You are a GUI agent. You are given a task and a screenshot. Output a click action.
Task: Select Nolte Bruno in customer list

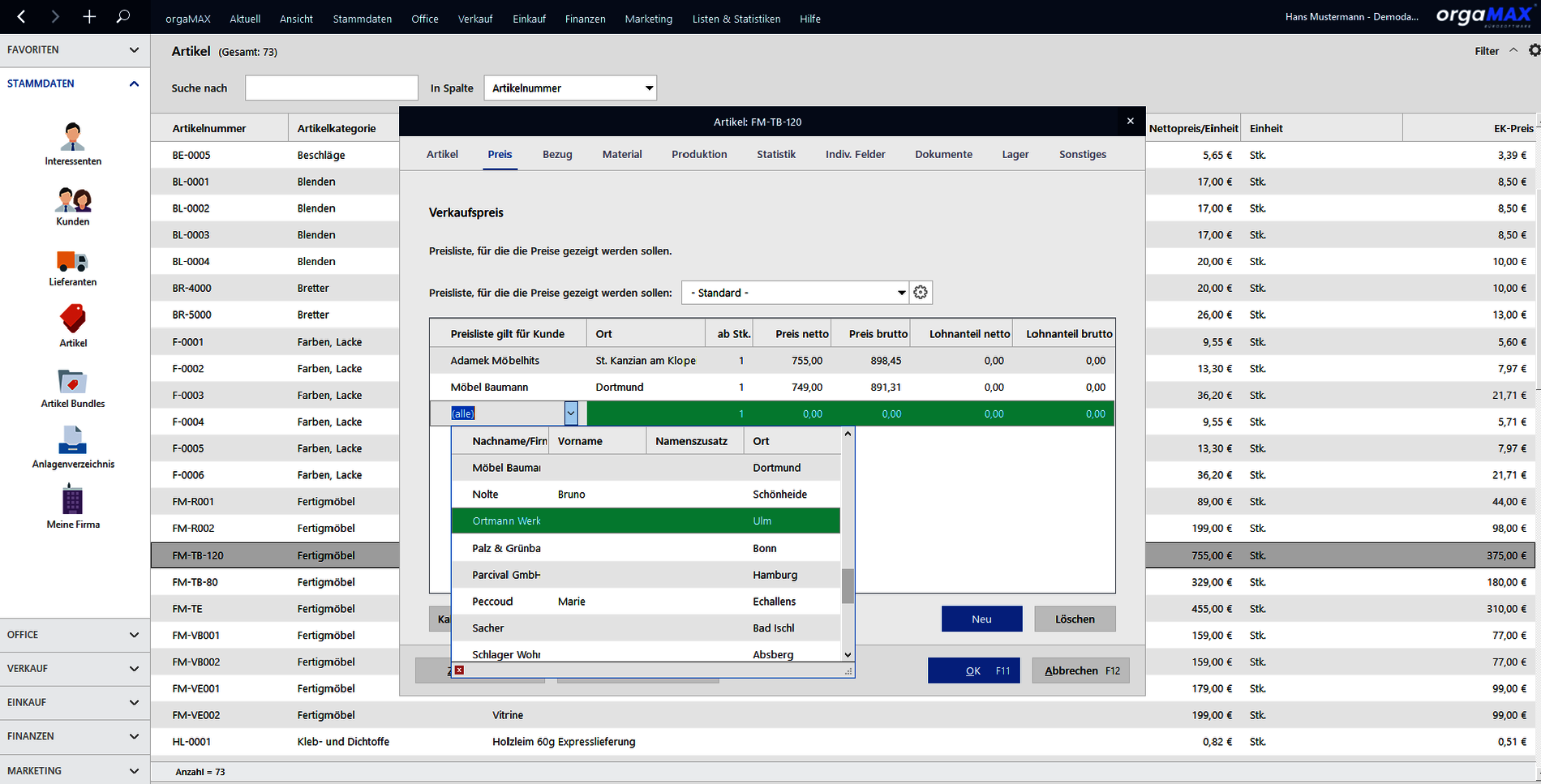click(x=646, y=494)
